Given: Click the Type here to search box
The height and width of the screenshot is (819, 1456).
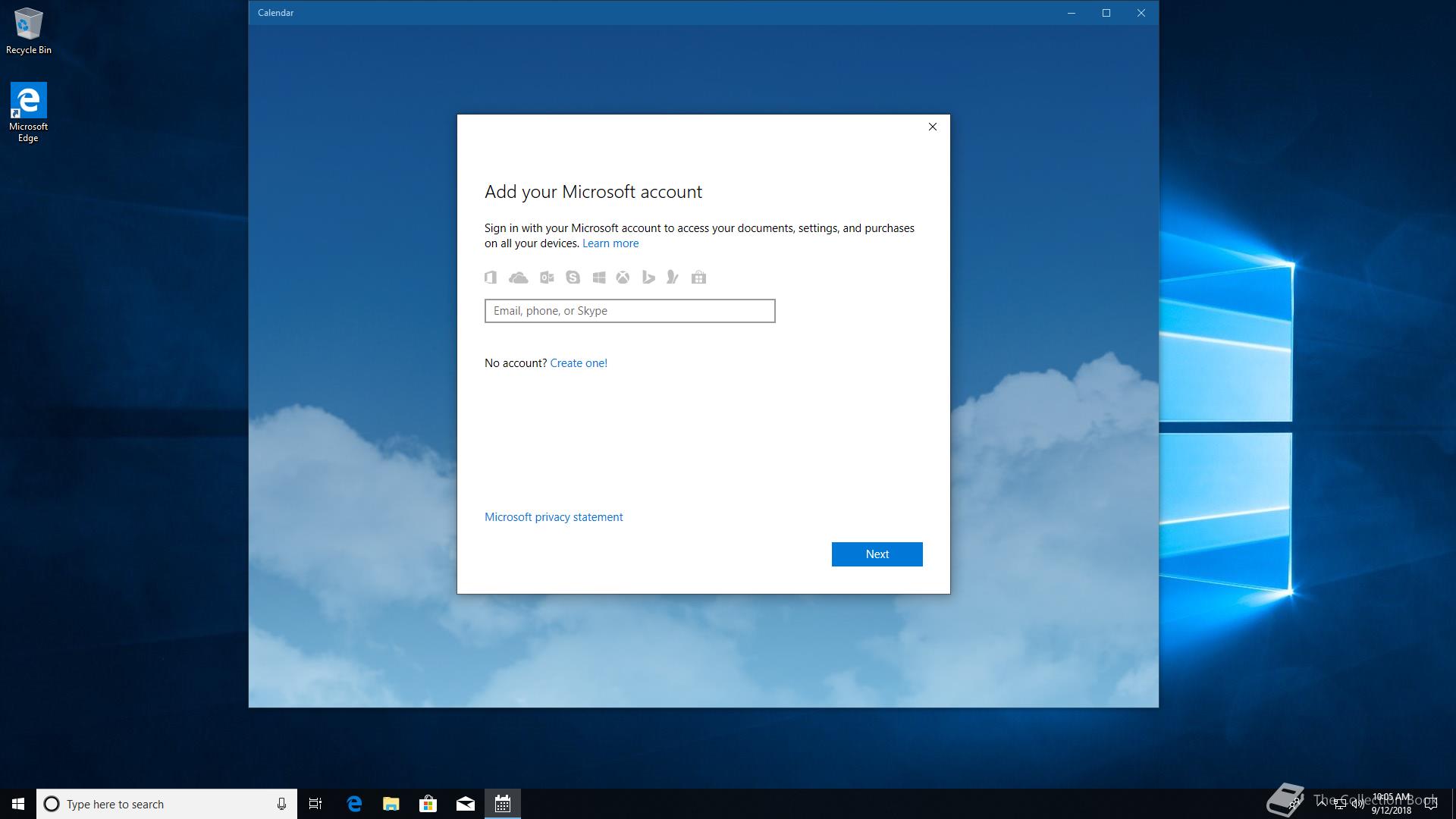Looking at the screenshot, I should (x=166, y=804).
